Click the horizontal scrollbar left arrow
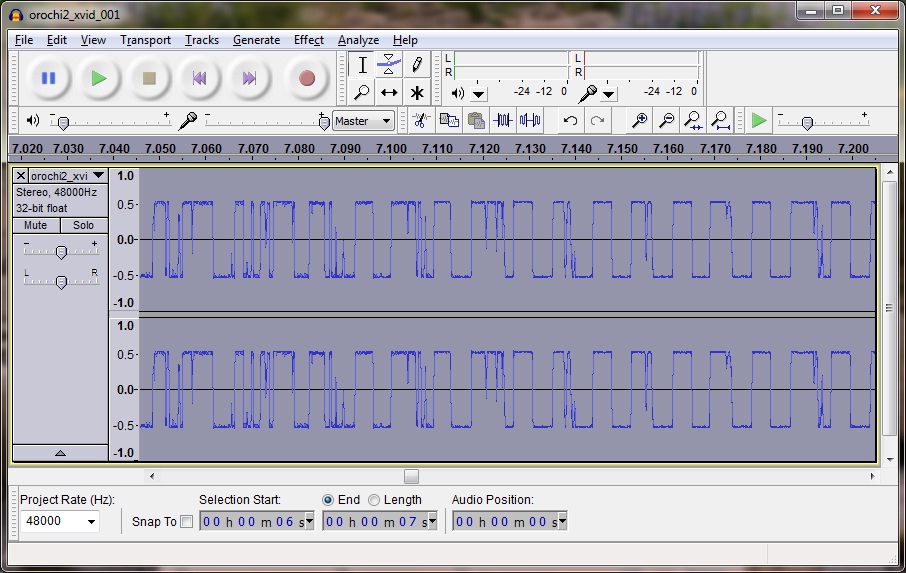The image size is (906, 573). 152,477
